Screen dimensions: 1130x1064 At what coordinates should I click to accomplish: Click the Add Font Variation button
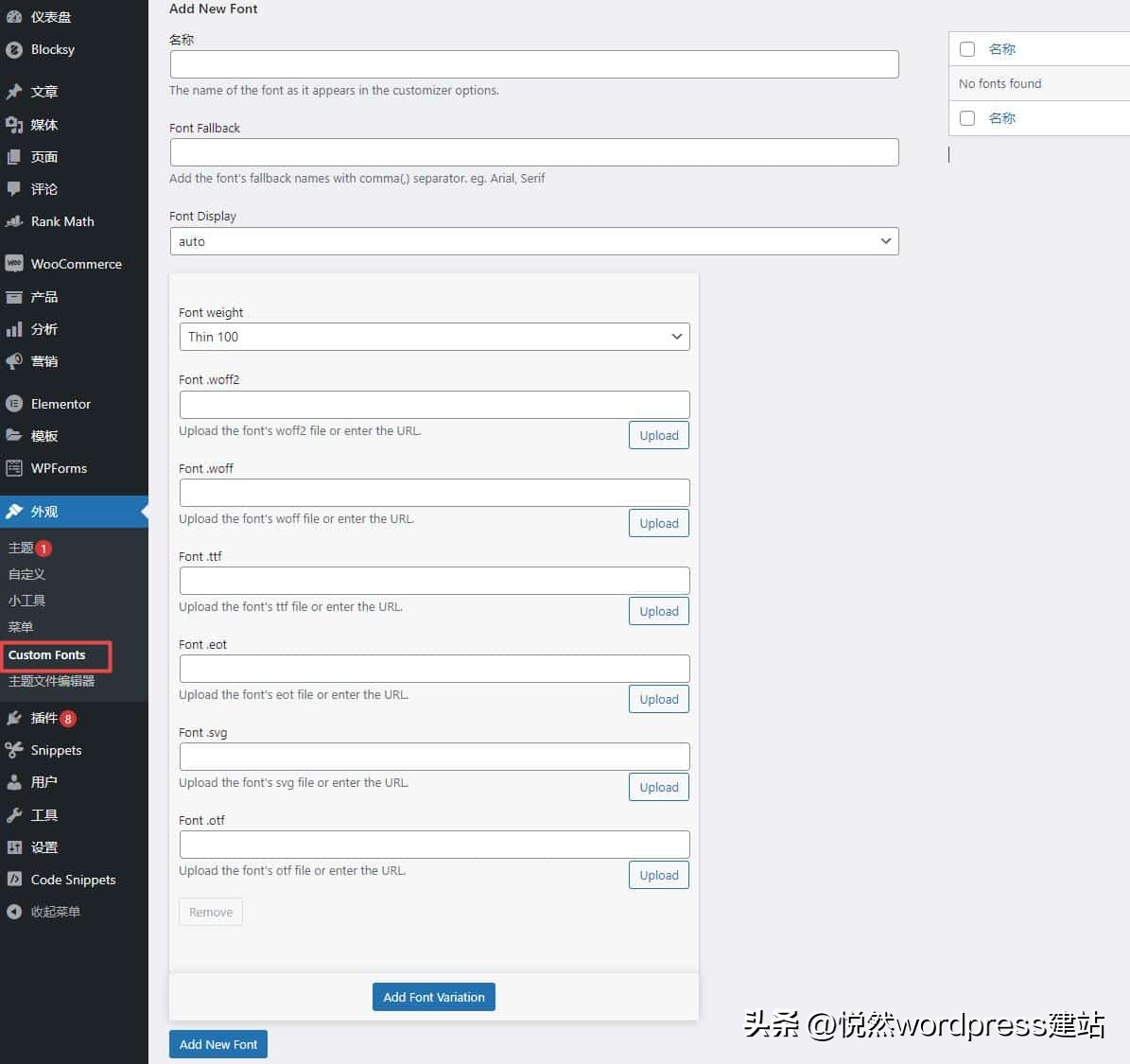(433, 996)
